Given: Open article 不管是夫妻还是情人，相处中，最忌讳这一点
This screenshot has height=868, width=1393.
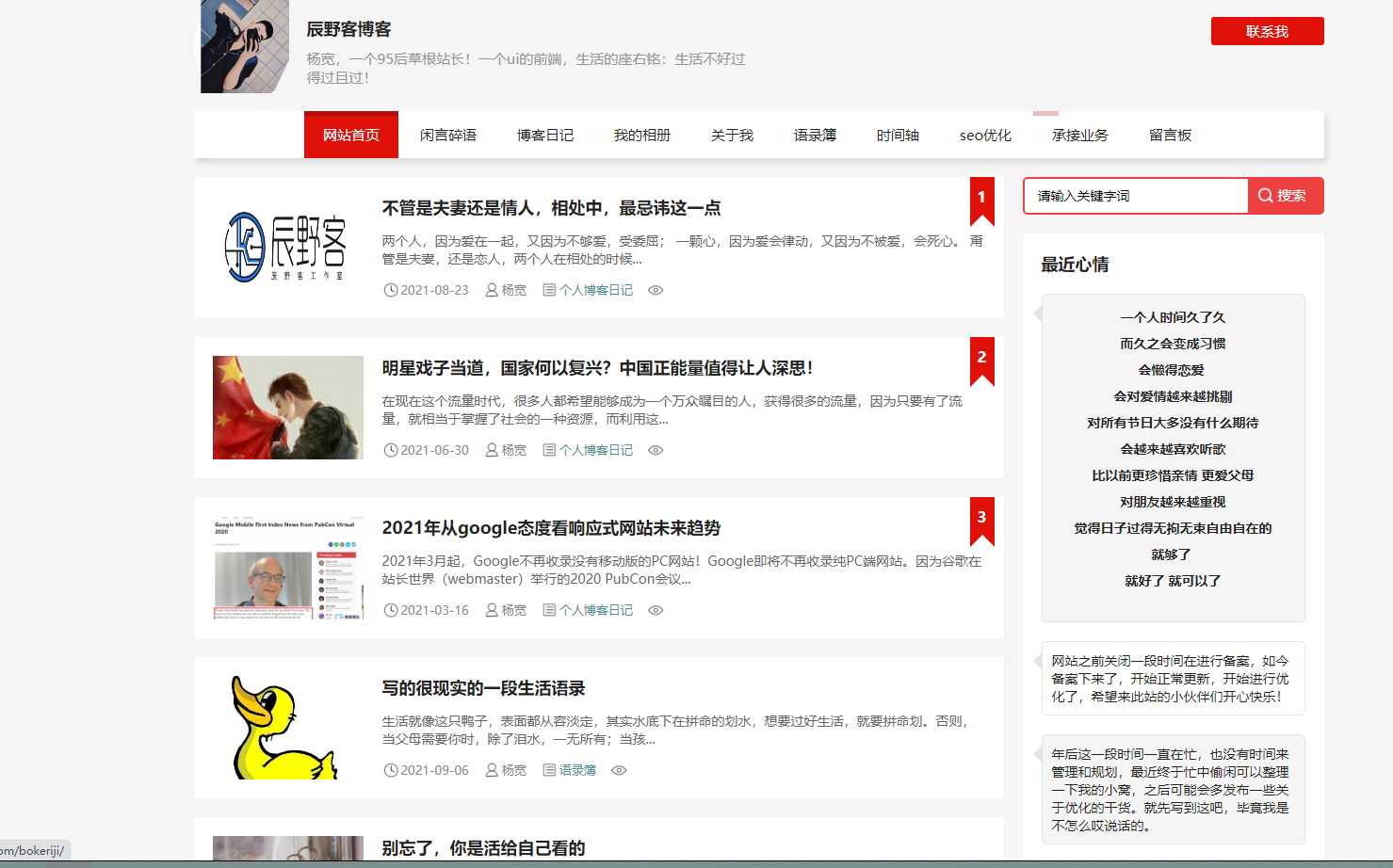Looking at the screenshot, I should (551, 208).
